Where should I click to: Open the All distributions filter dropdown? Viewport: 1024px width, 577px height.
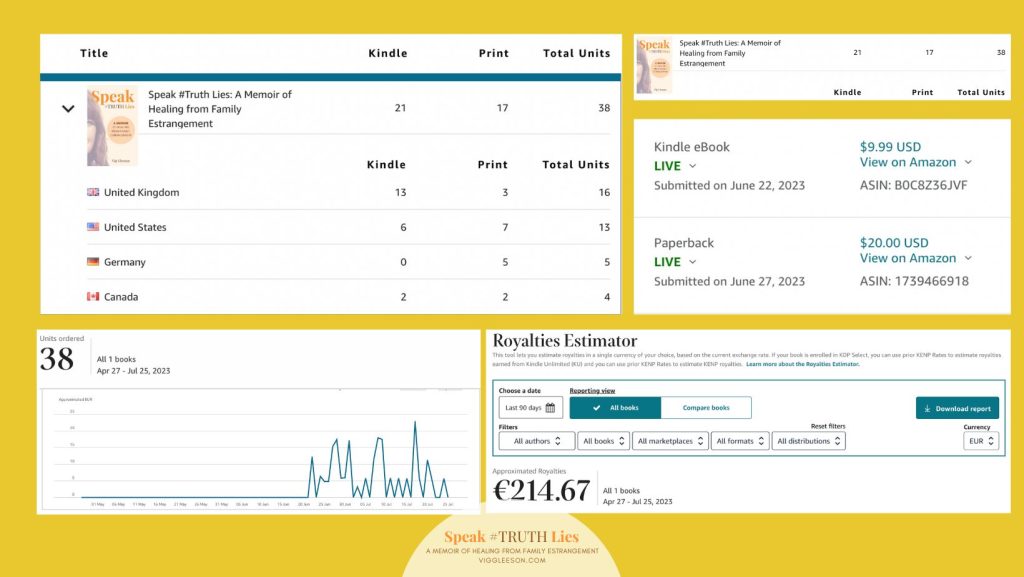[x=808, y=441]
